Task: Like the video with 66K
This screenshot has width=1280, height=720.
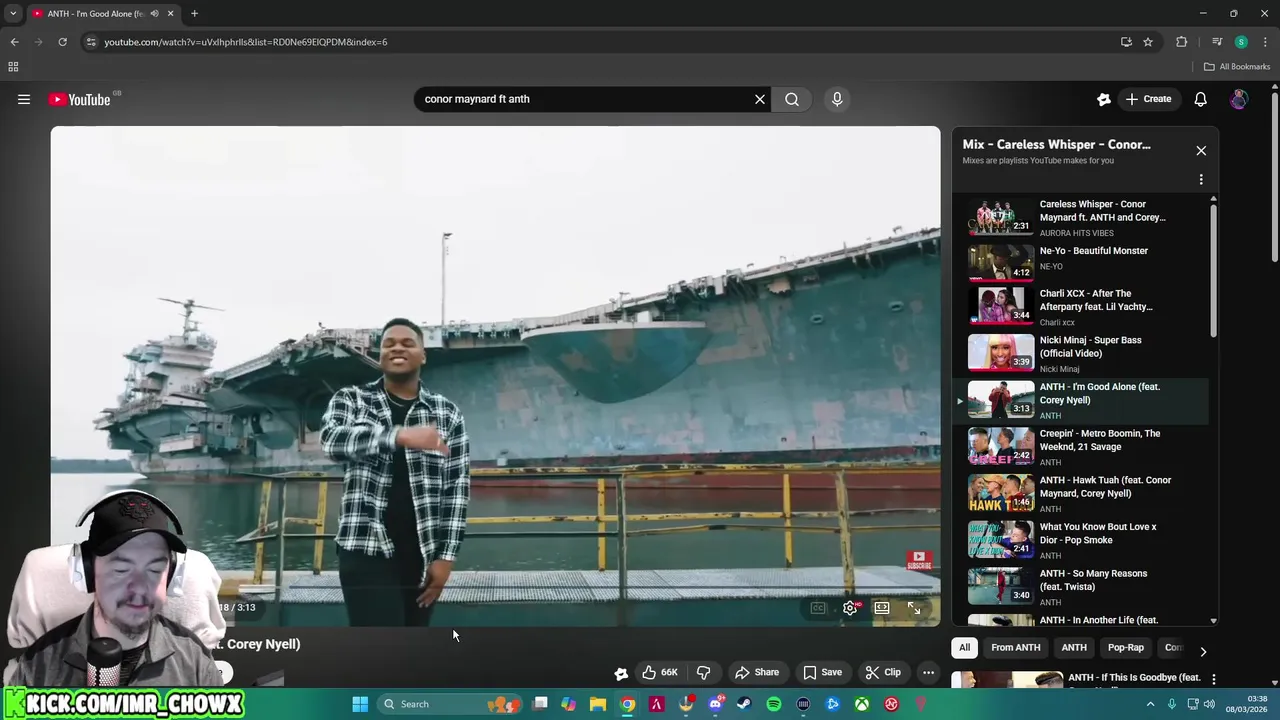Action: coord(660,673)
